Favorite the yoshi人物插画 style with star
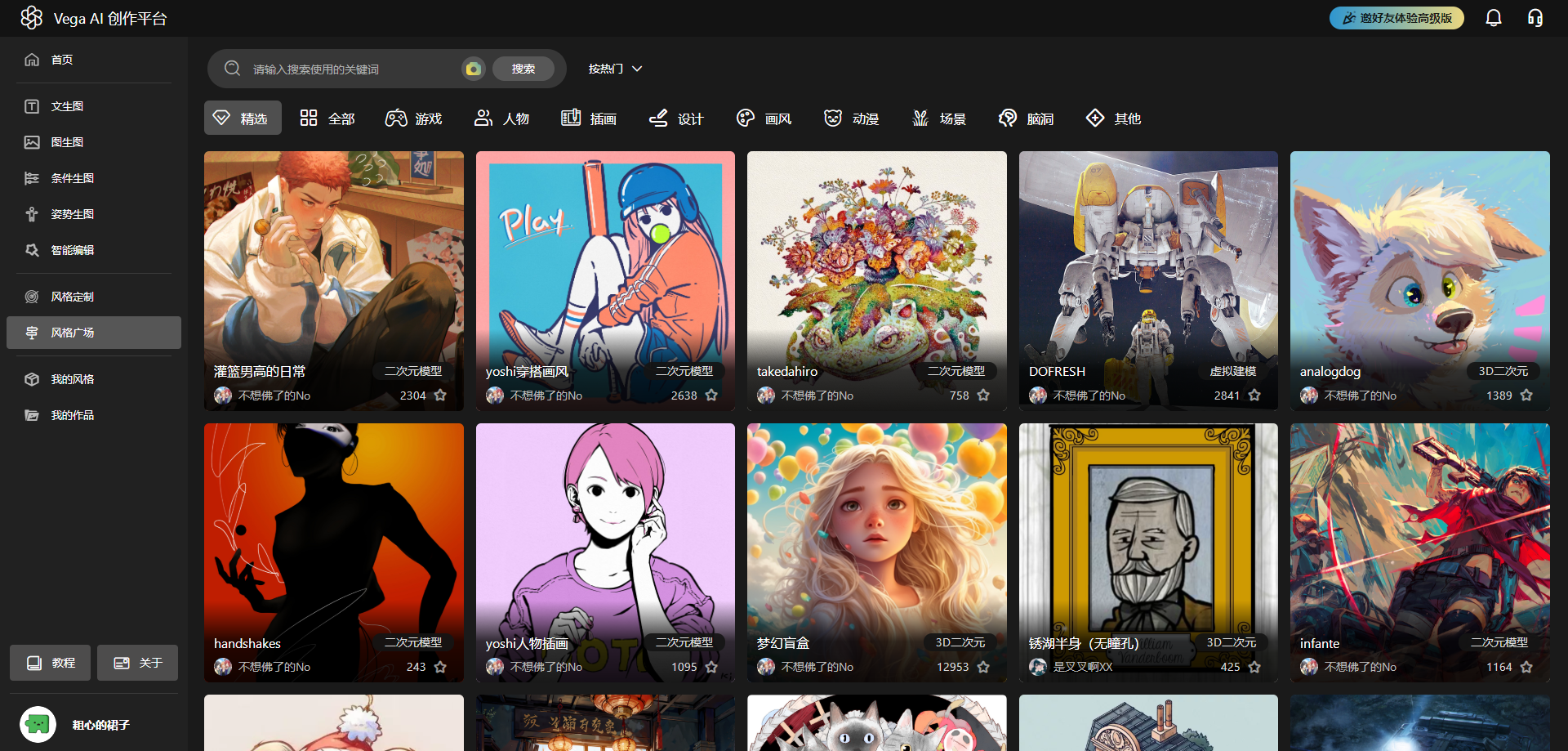Image resolution: width=1568 pixels, height=751 pixels. (x=711, y=667)
